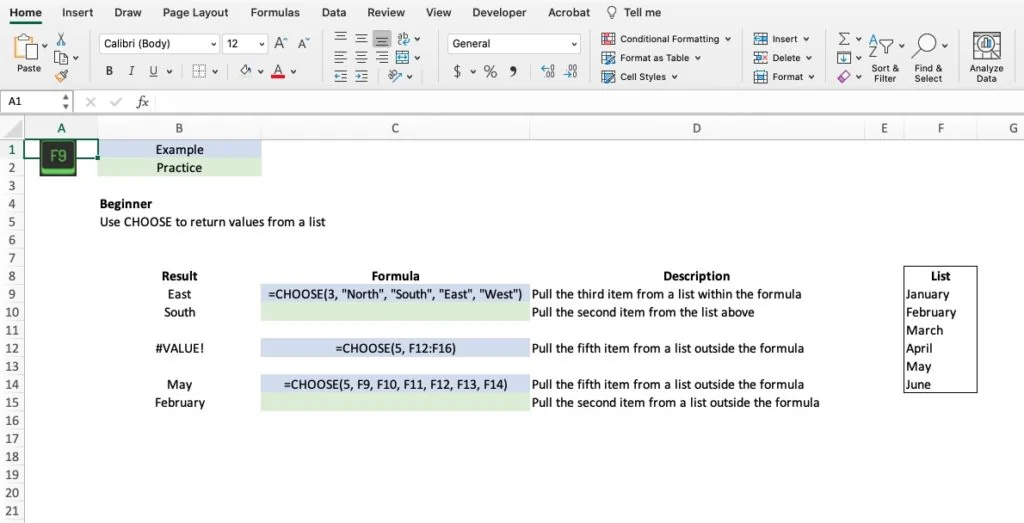
Task: Apply the Percent style
Action: (490, 71)
